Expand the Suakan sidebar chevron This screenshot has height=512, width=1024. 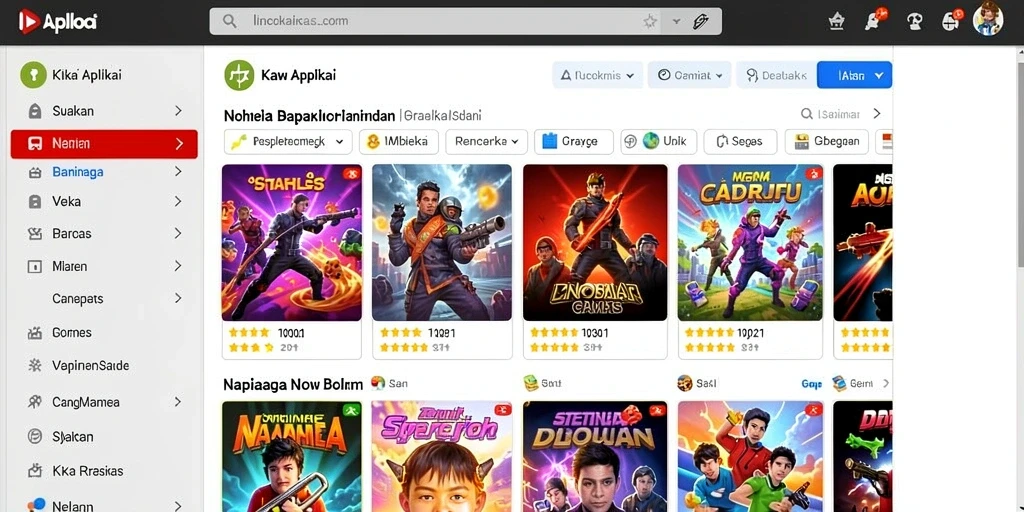(x=178, y=111)
